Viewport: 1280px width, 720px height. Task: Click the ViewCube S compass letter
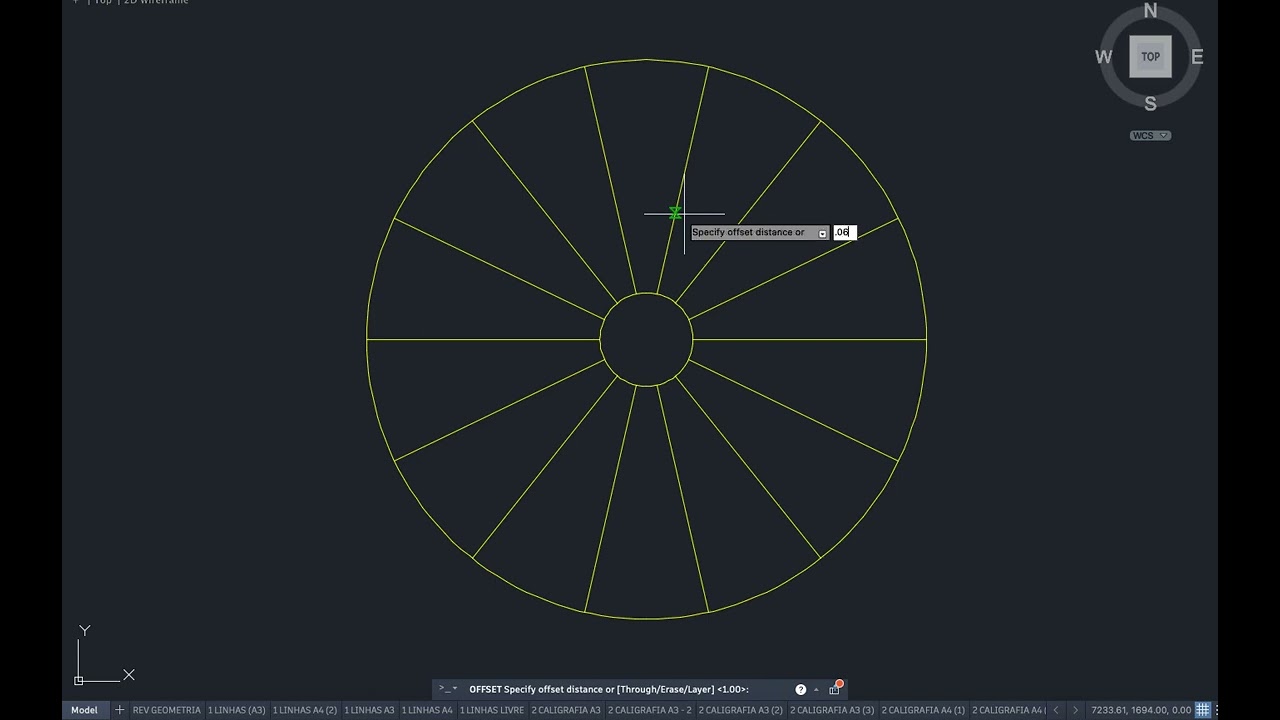click(x=1150, y=103)
